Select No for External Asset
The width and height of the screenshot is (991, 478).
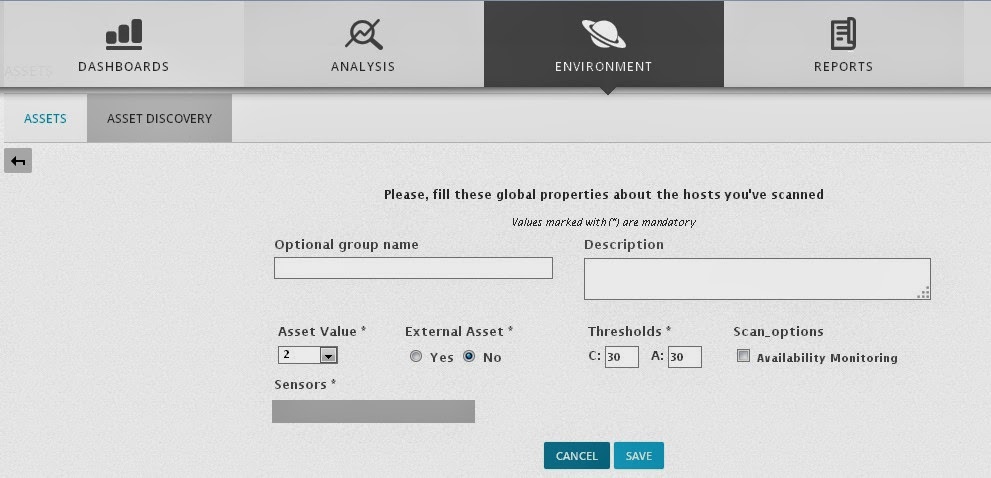pyautogui.click(x=469, y=357)
